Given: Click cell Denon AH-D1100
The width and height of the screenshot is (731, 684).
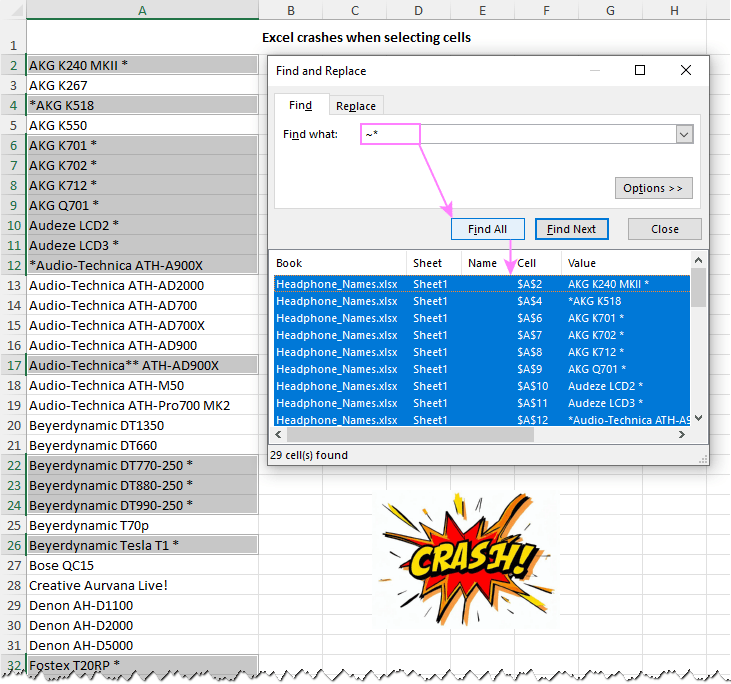Looking at the screenshot, I should pyautogui.click(x=142, y=606).
